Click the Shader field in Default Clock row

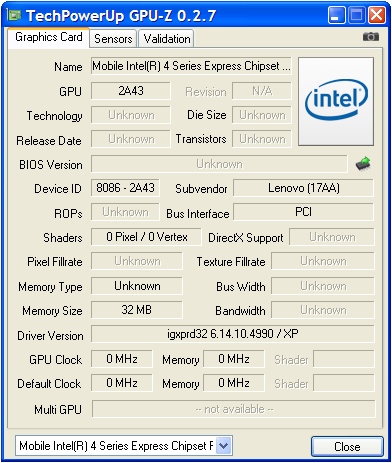pyautogui.click(x=344, y=383)
